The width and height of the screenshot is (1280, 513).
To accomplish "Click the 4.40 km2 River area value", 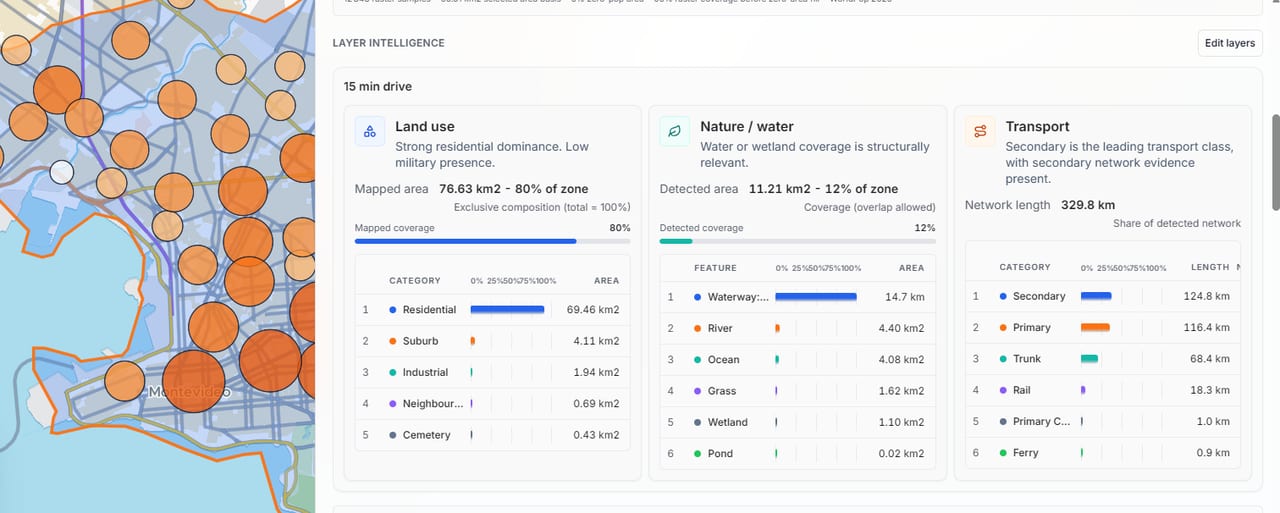I will pyautogui.click(x=901, y=328).
